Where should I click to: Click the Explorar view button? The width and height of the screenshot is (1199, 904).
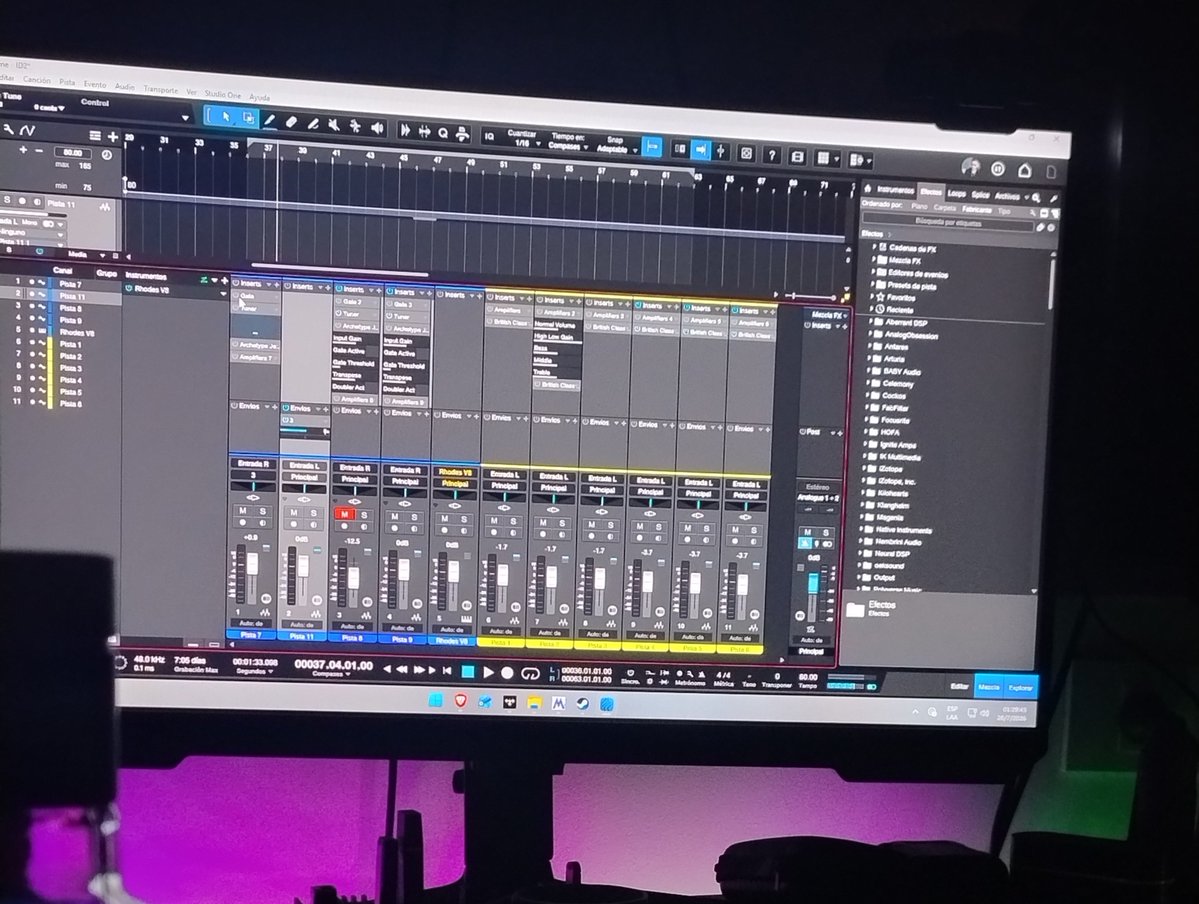(1020, 688)
